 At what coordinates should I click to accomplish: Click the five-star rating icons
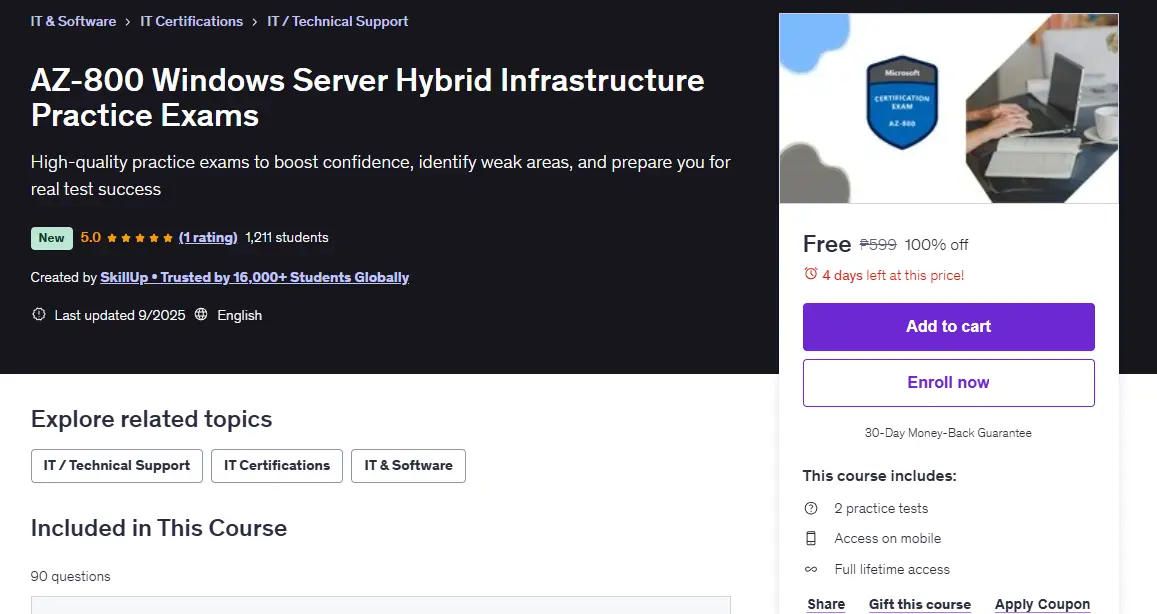[139, 238]
